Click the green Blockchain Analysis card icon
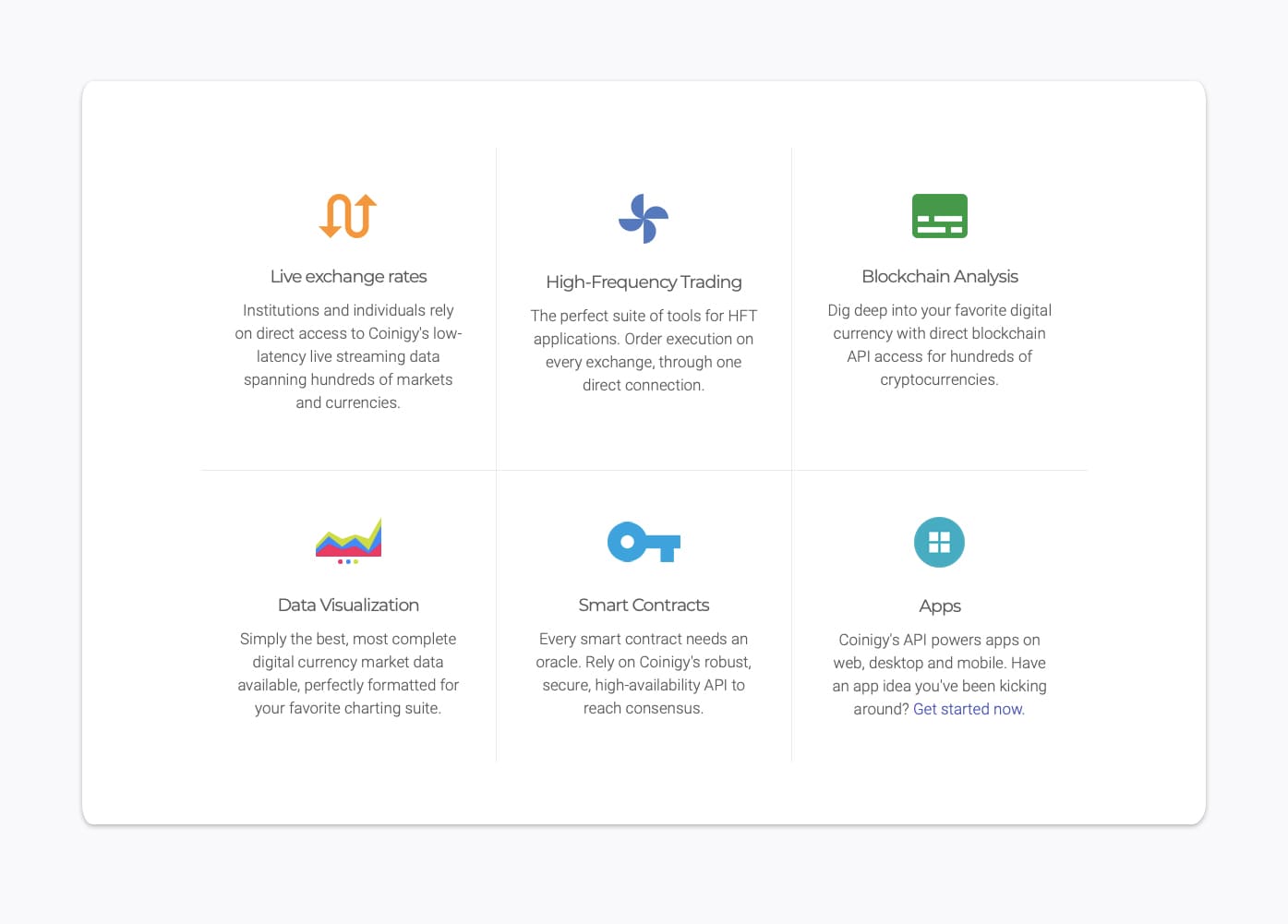This screenshot has height=924, width=1288. point(939,216)
